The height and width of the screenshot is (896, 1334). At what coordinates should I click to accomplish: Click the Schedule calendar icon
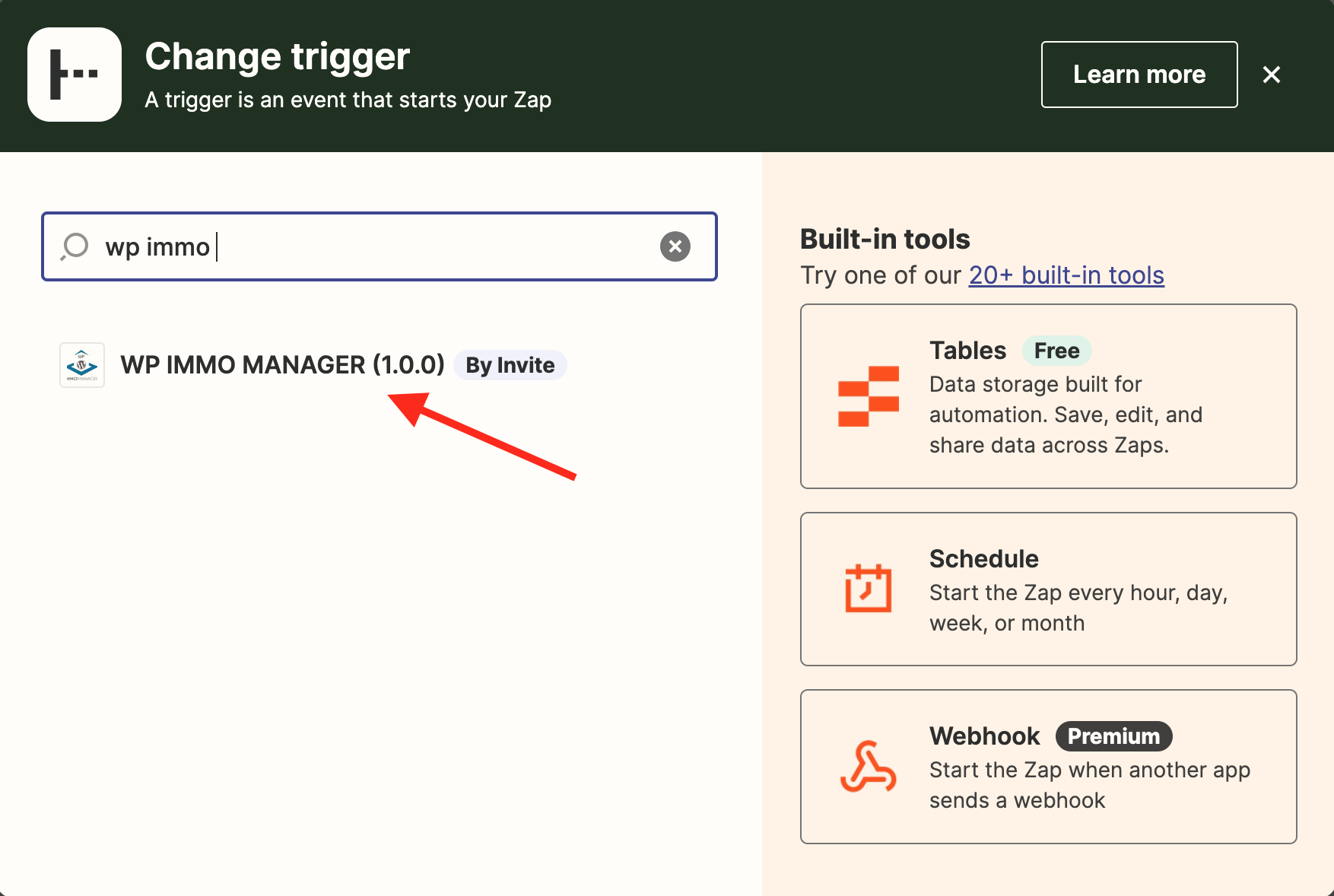[x=868, y=589]
